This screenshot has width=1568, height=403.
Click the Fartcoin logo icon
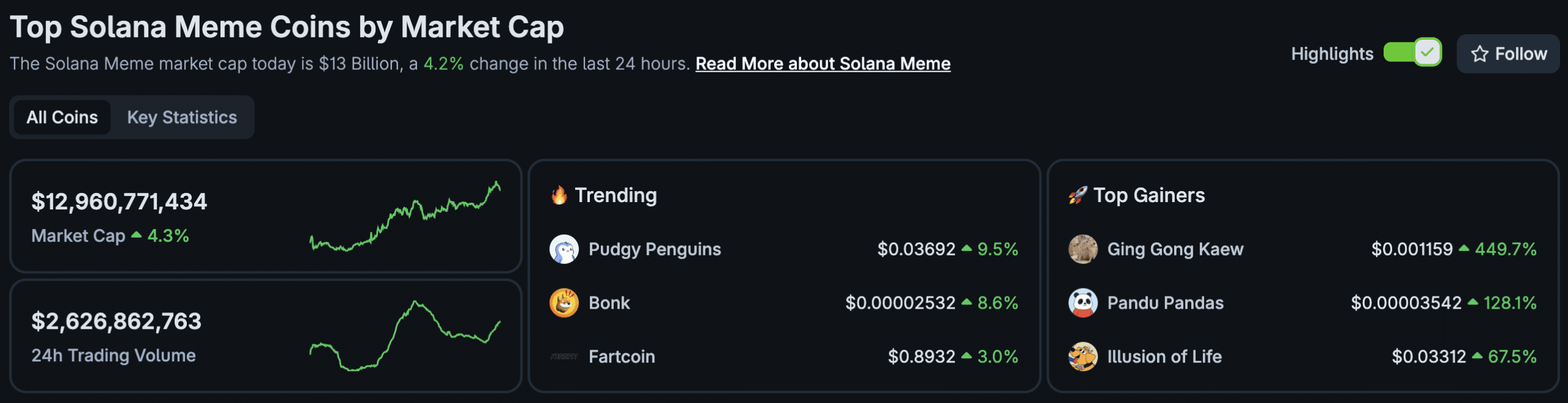point(564,356)
